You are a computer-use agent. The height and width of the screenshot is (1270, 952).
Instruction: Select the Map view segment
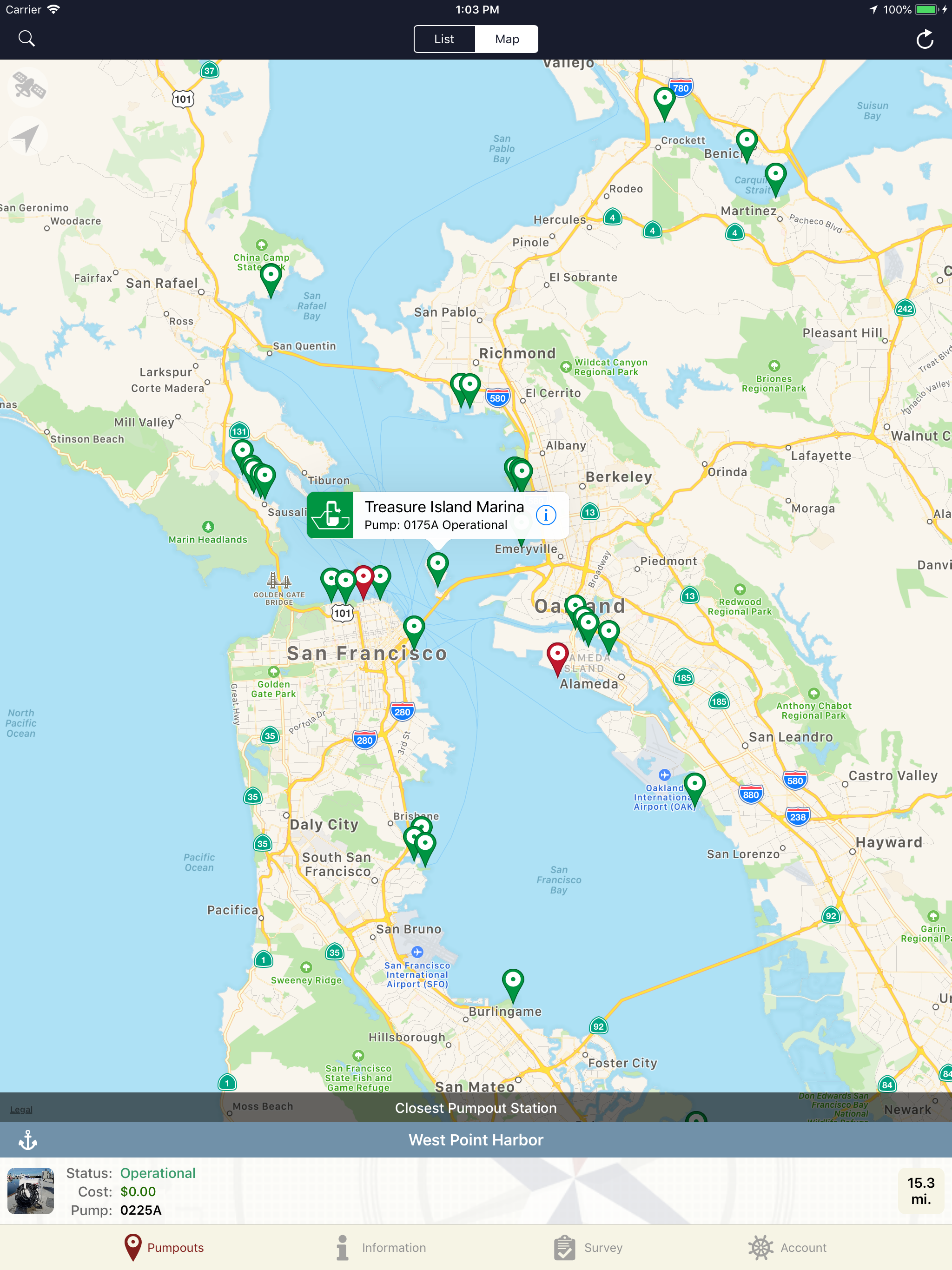(x=506, y=39)
